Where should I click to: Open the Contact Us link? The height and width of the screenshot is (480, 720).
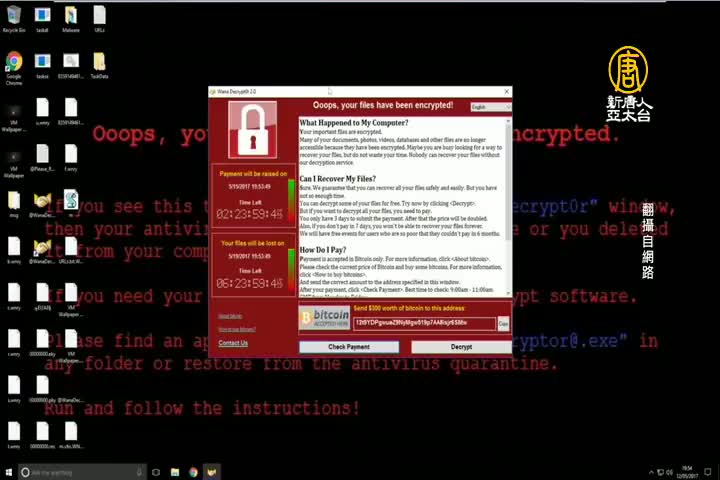tap(233, 343)
